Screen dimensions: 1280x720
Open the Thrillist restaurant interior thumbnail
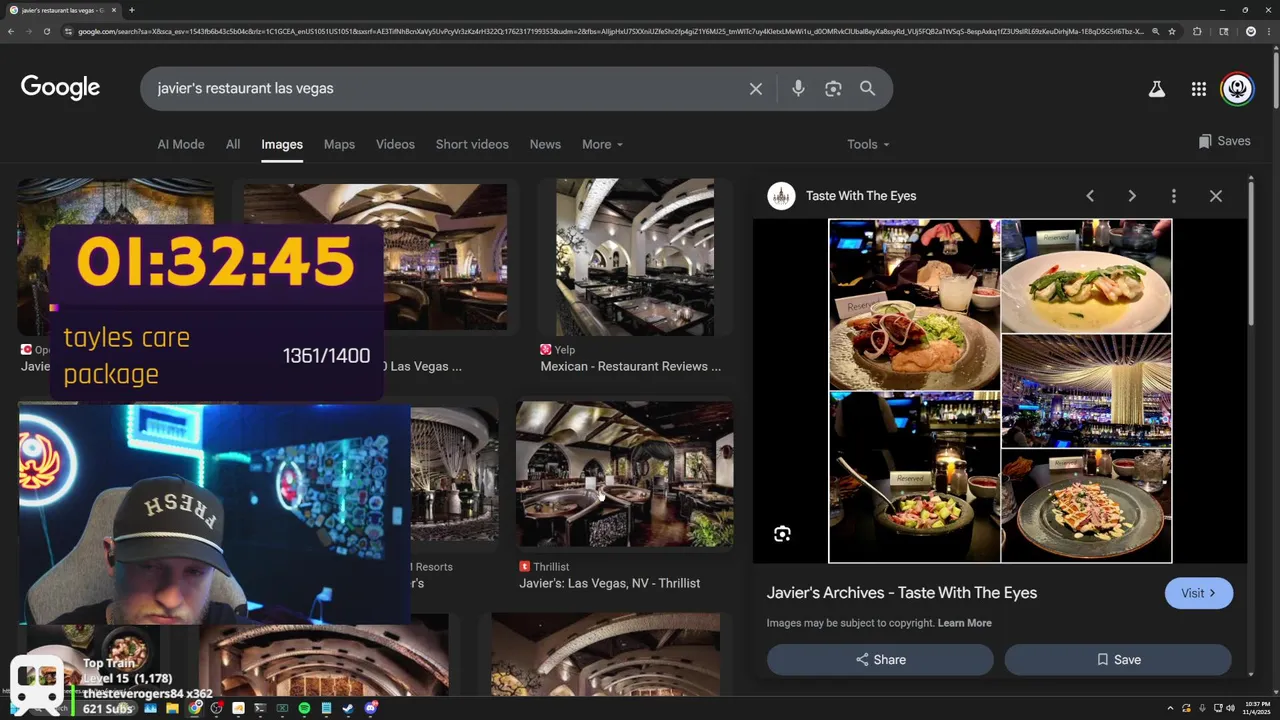[624, 474]
